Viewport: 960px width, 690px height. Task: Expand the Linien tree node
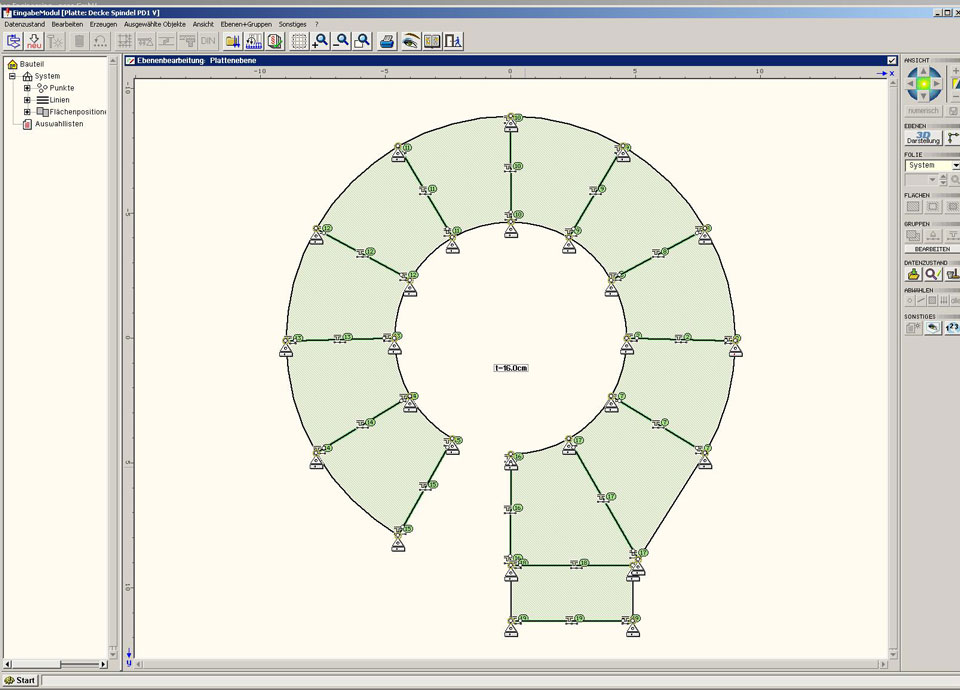(x=27, y=100)
